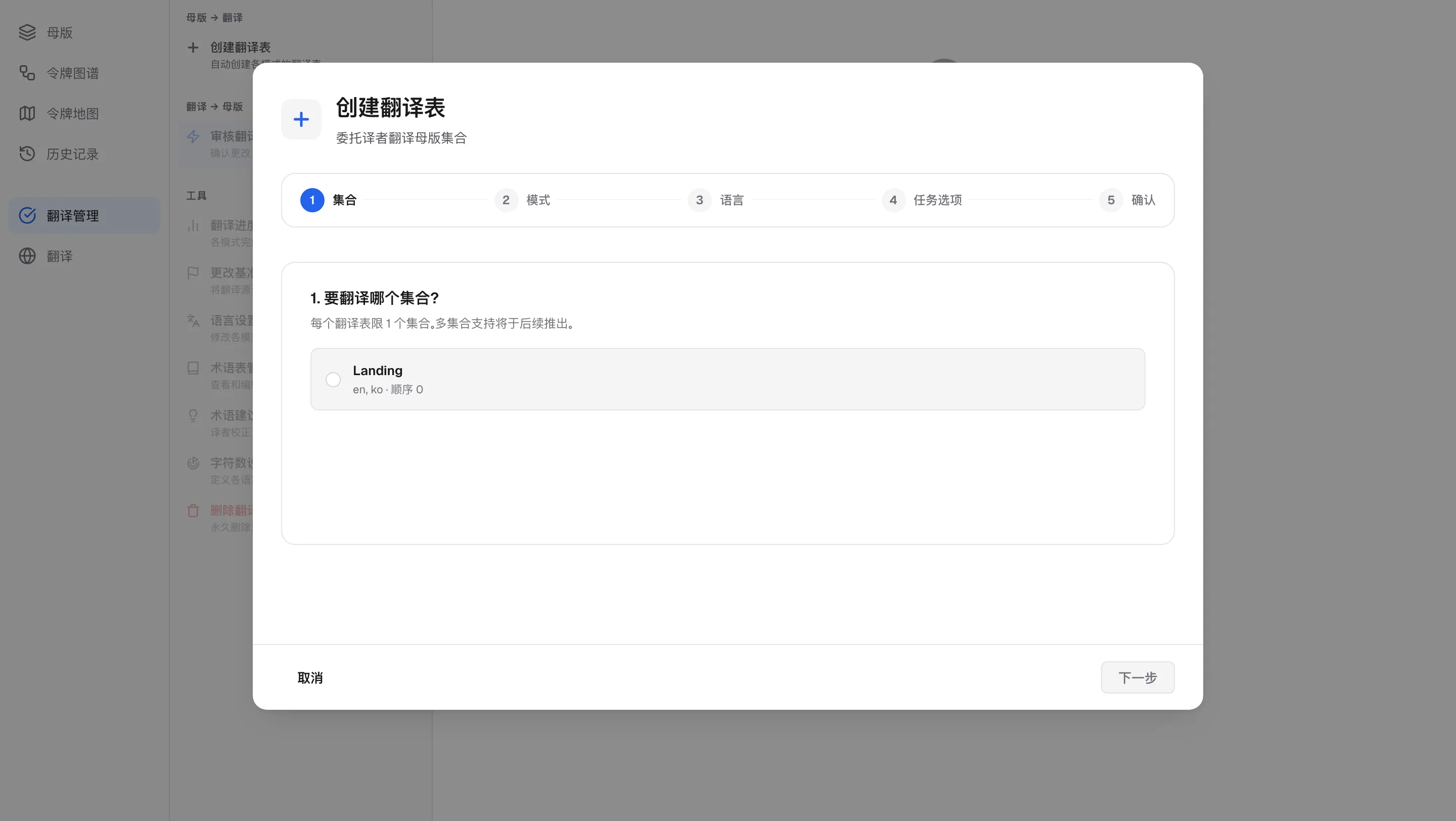The image size is (1456, 821).
Task: Open 母版 in the sidebar
Action: point(84,32)
